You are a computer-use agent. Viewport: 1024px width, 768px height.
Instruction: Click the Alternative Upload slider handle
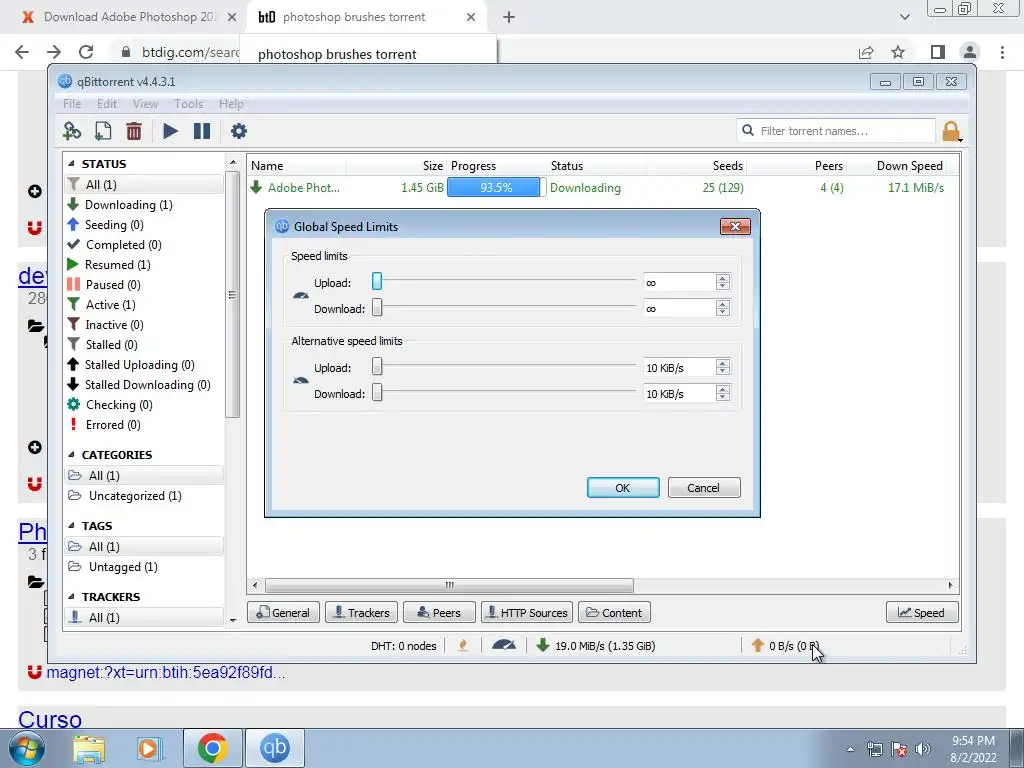(377, 366)
